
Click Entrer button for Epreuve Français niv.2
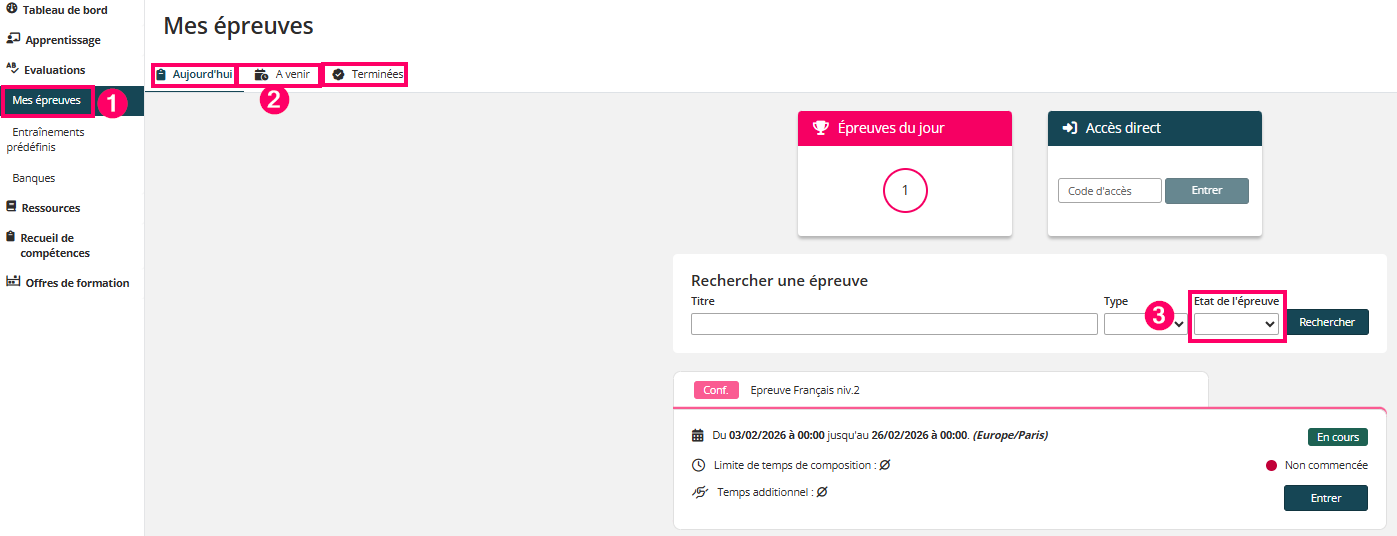[x=1325, y=498]
